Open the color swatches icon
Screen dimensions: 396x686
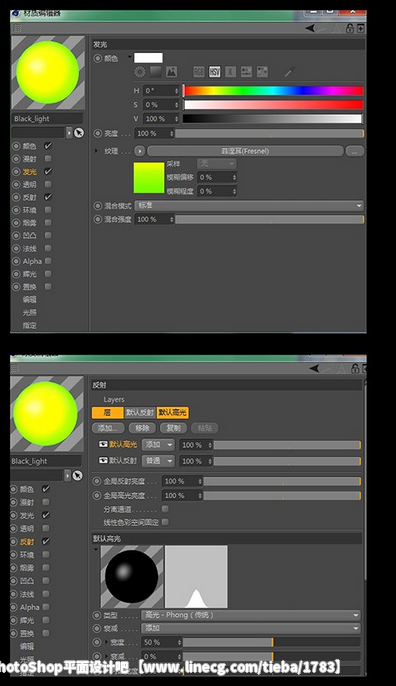pyautogui.click(x=262, y=72)
